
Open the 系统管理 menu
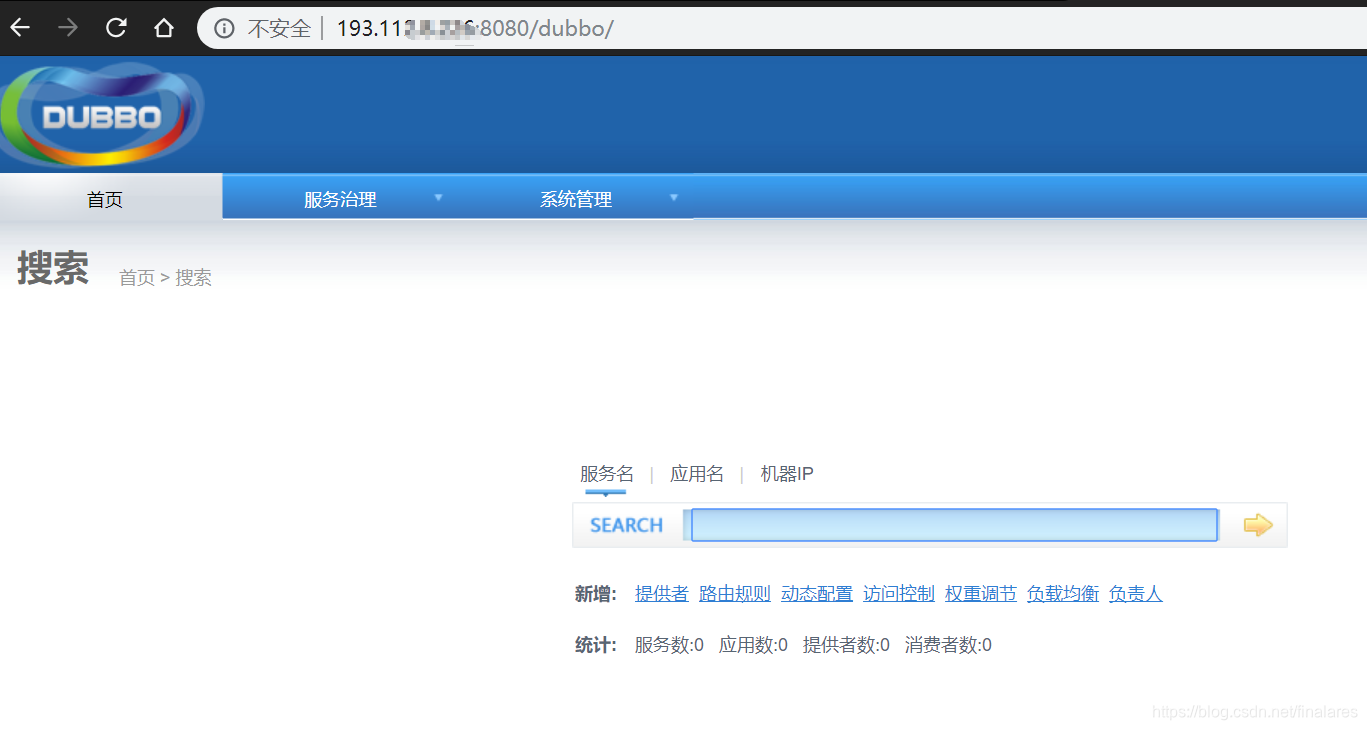coord(576,199)
